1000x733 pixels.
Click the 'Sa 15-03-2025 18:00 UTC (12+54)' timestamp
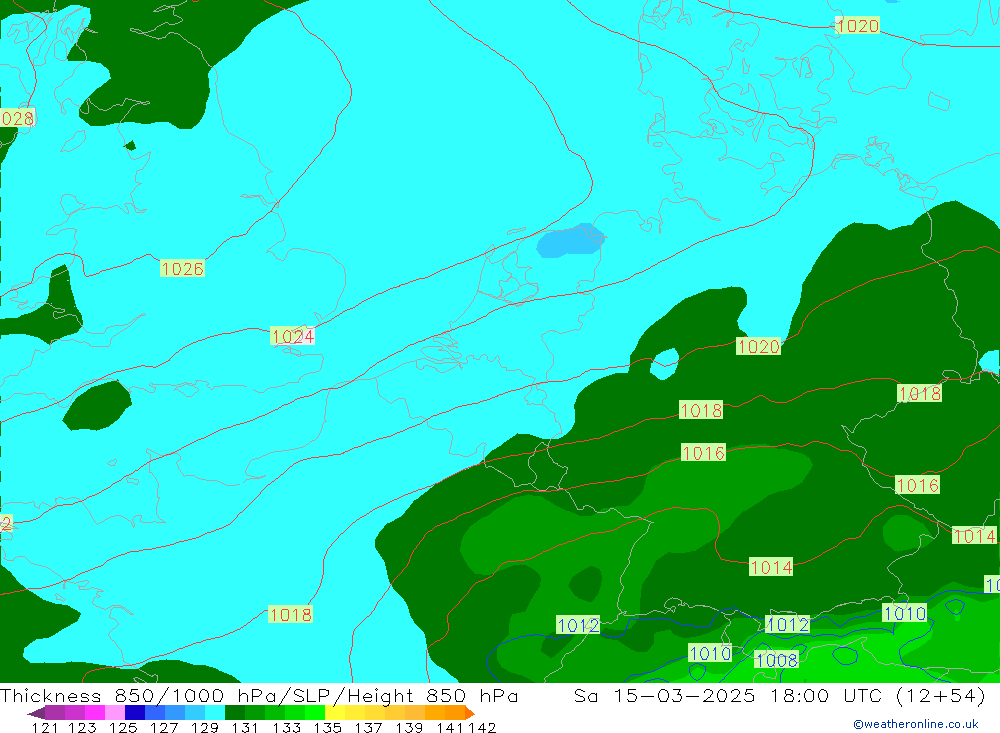tap(780, 695)
